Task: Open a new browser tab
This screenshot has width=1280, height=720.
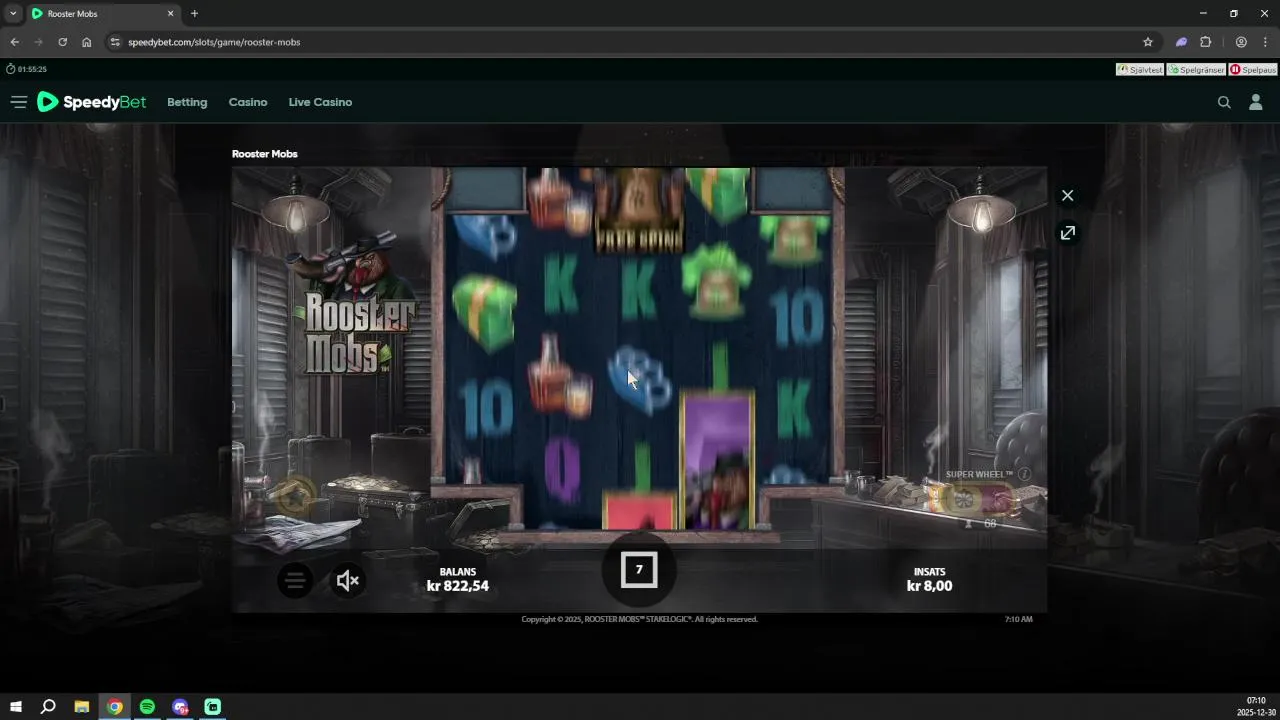Action: [194, 14]
